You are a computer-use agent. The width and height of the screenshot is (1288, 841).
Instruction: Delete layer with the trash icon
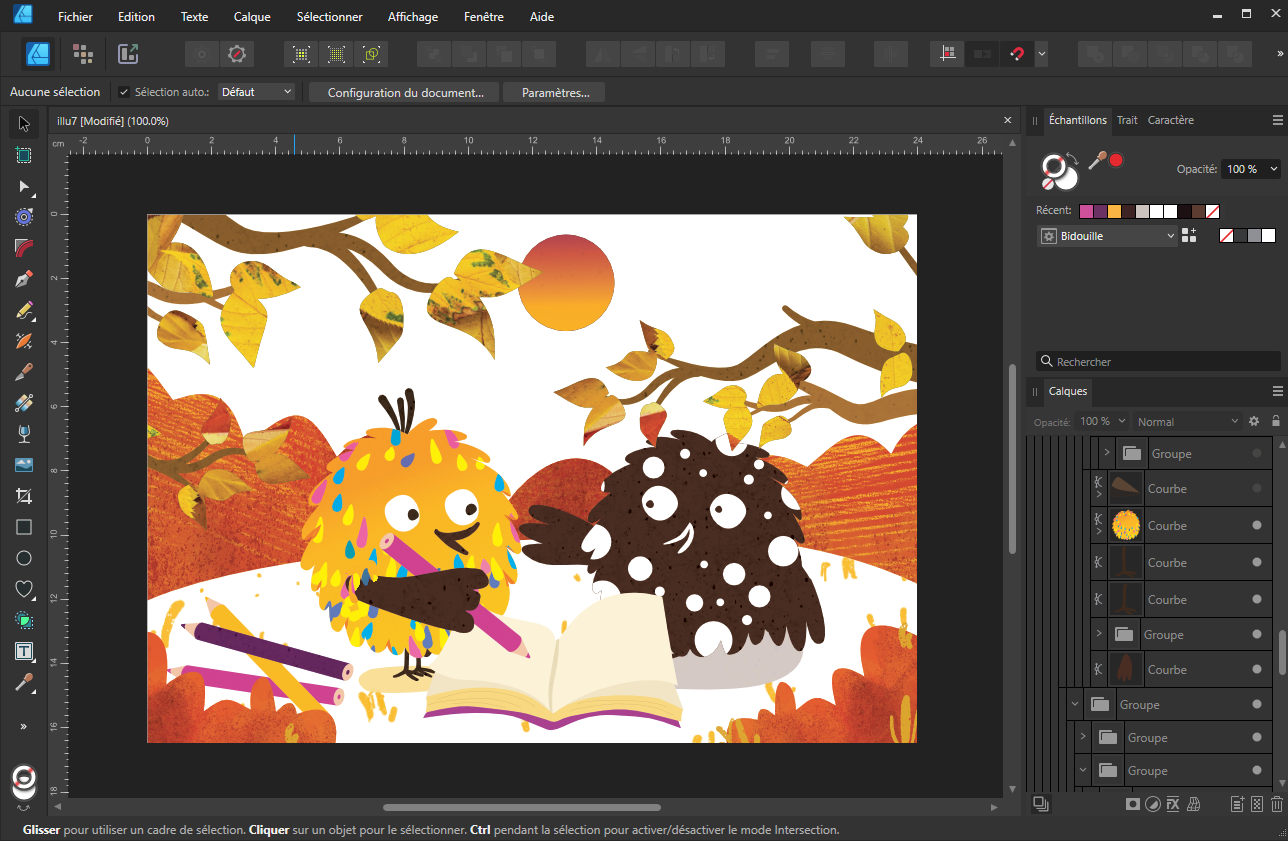(x=1276, y=804)
